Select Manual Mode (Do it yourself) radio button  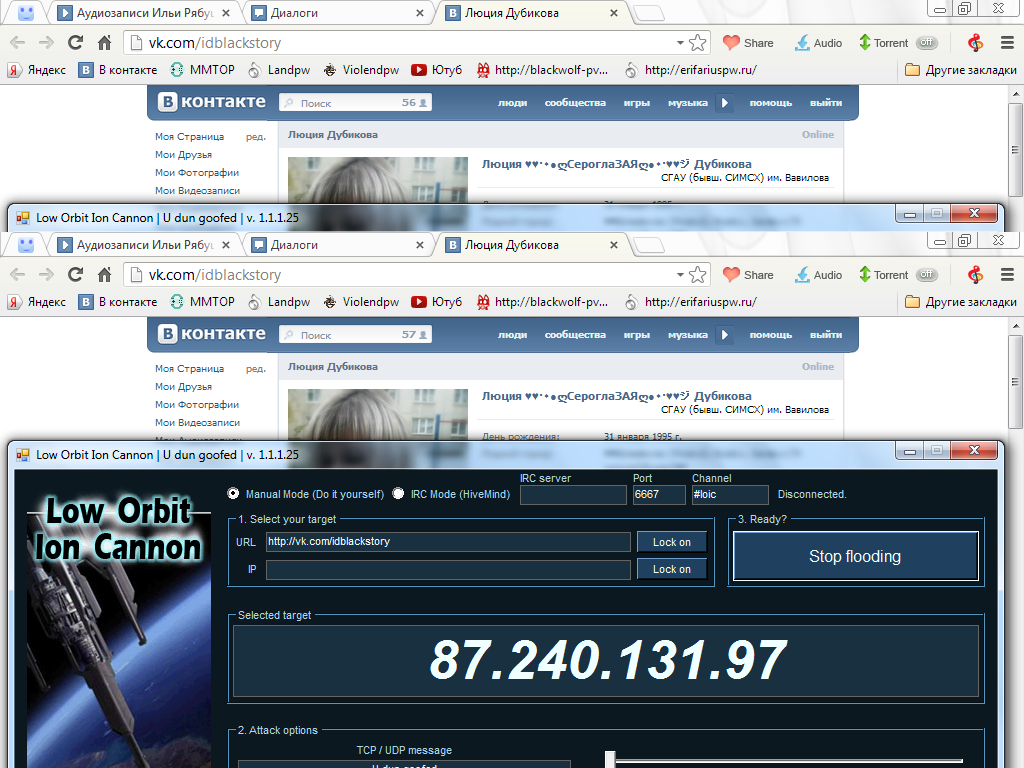[x=233, y=494]
